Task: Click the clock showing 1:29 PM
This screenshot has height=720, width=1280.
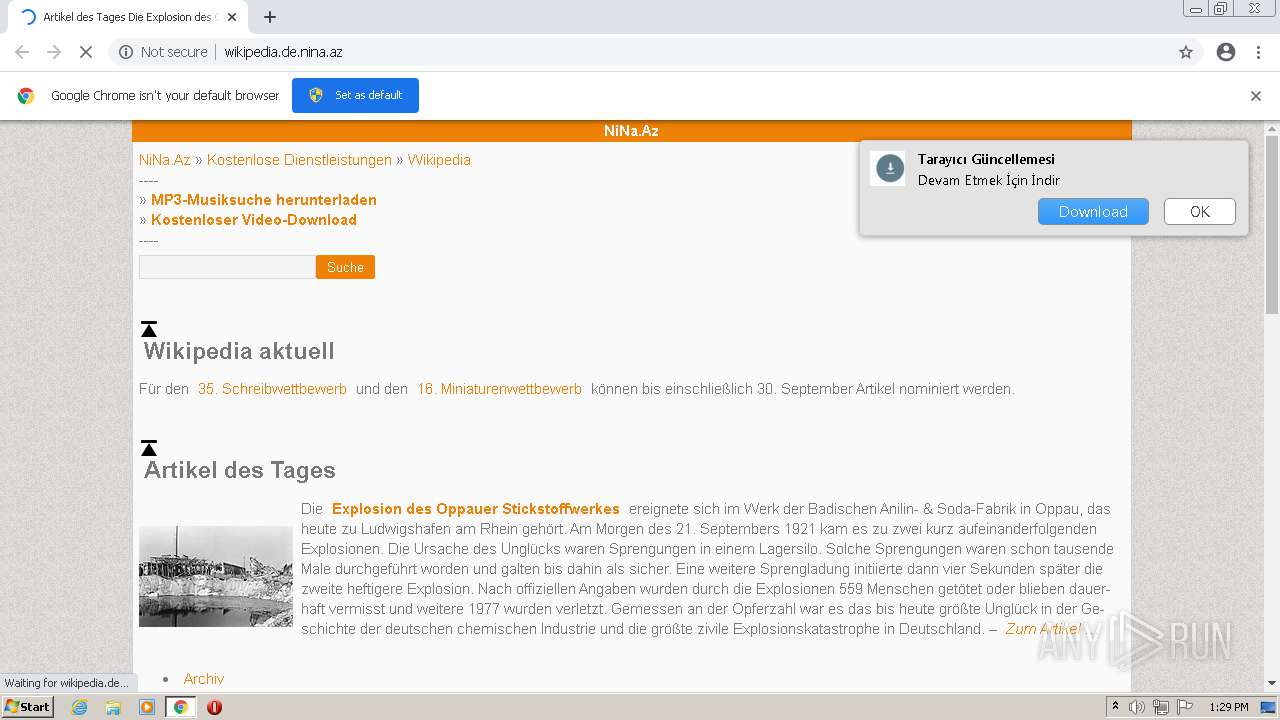Action: (1229, 707)
